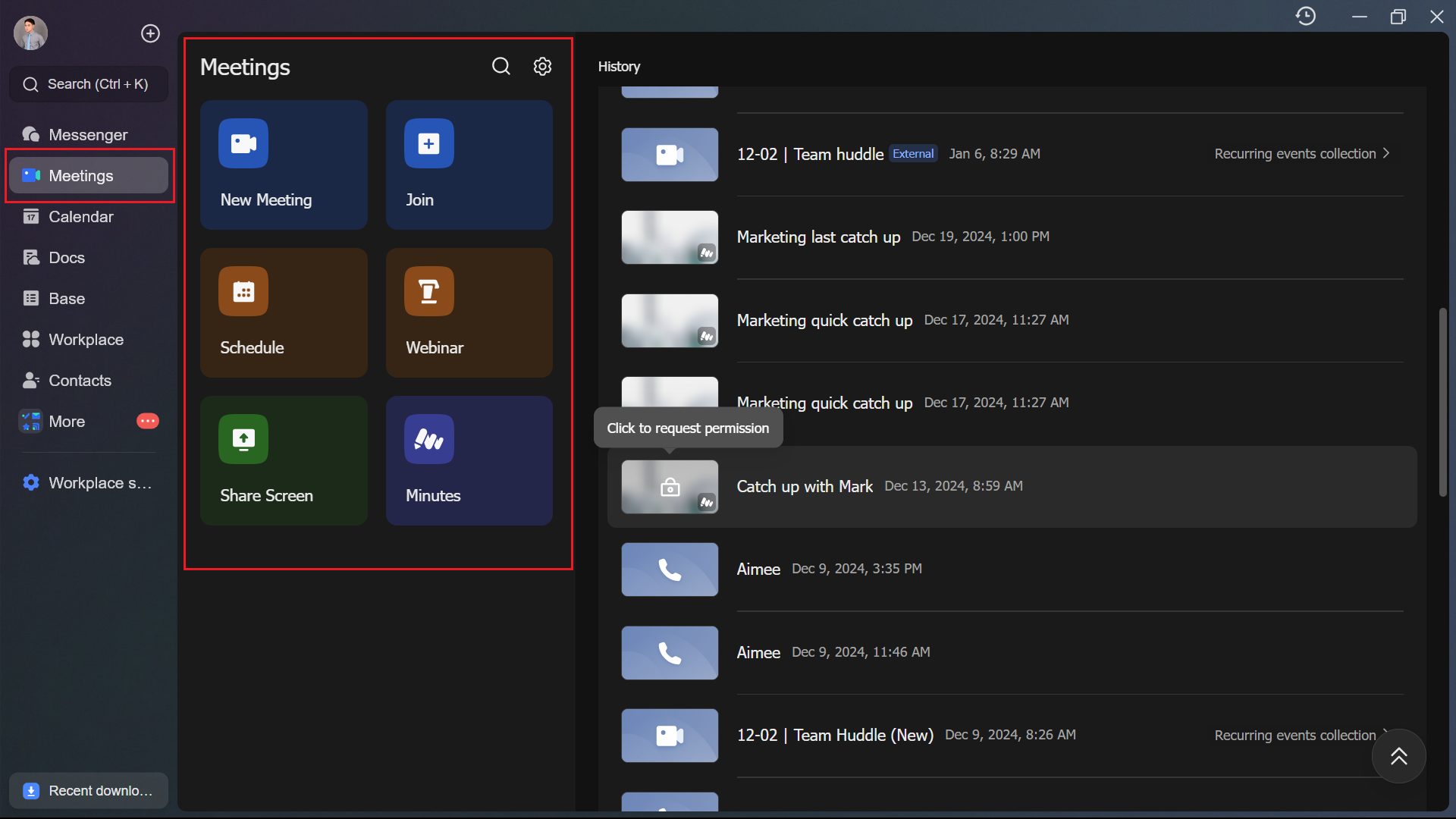Open Docs from the sidebar
This screenshot has width=1456, height=819.
[x=89, y=258]
